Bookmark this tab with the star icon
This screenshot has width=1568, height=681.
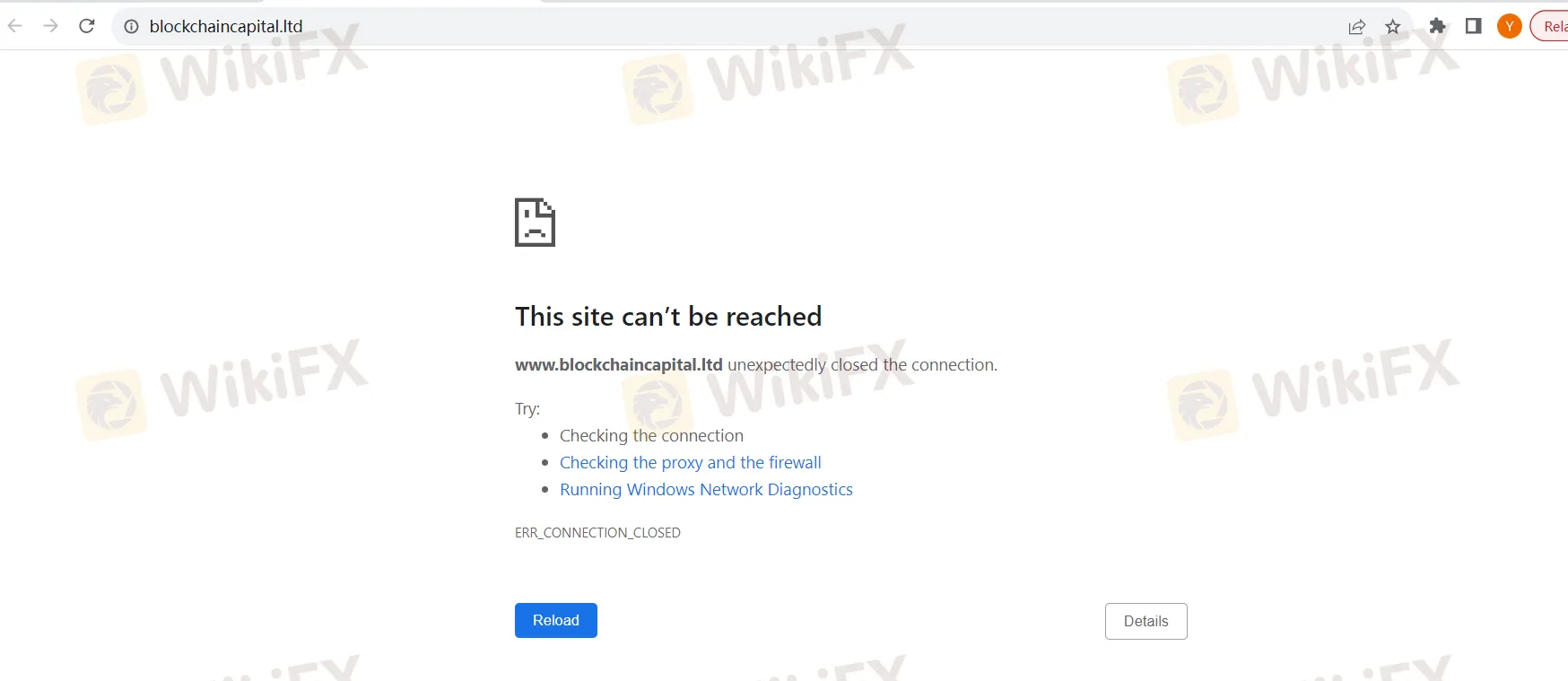(1393, 27)
